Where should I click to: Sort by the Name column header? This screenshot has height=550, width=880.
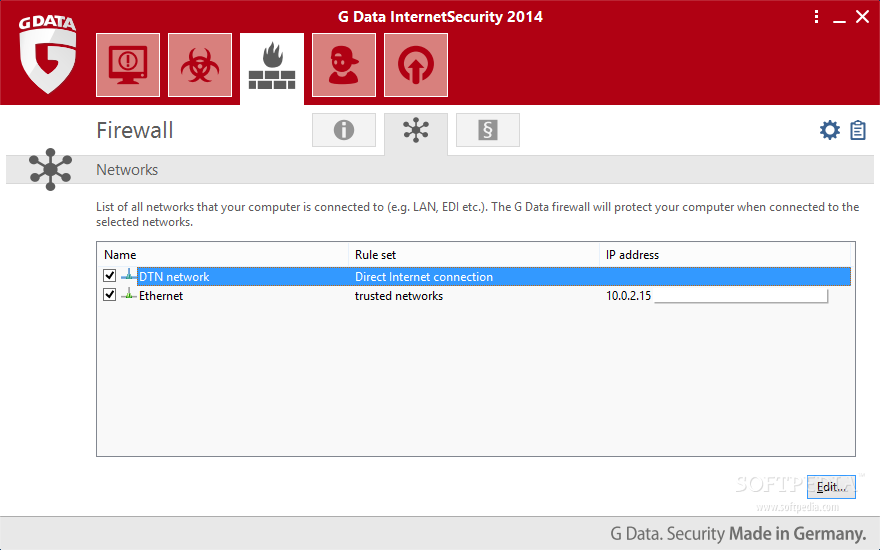pyautogui.click(x=223, y=255)
